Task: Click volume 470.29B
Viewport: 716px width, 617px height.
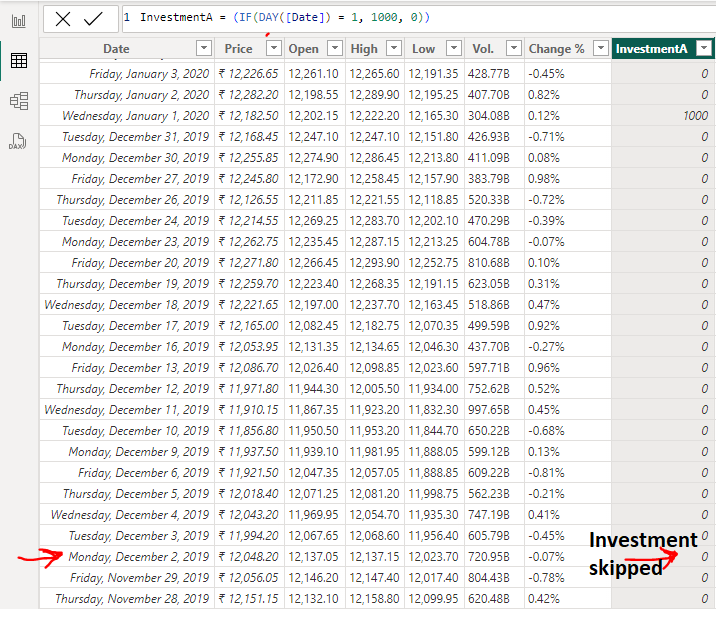Action: click(489, 221)
